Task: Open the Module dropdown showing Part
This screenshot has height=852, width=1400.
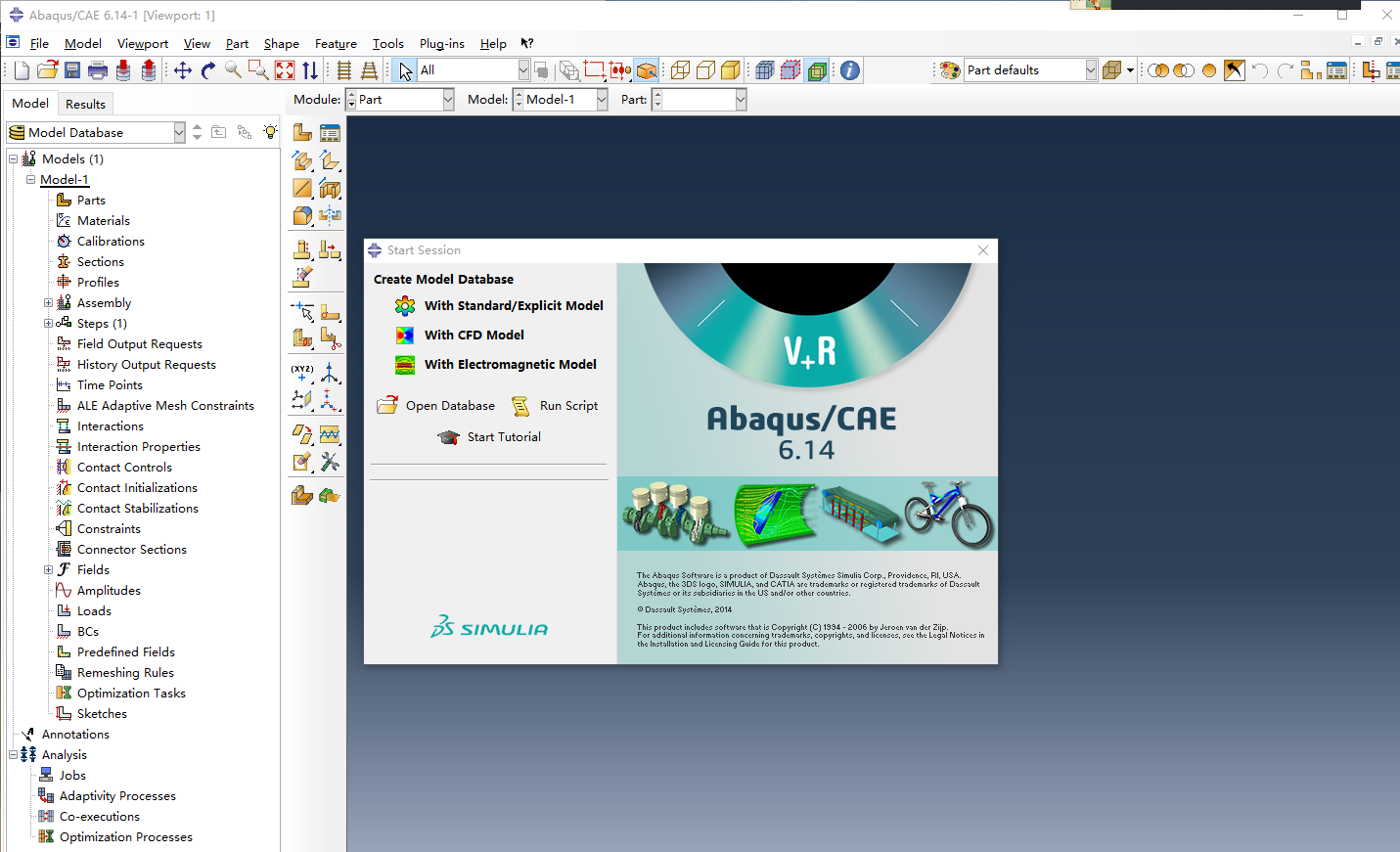Action: click(448, 100)
